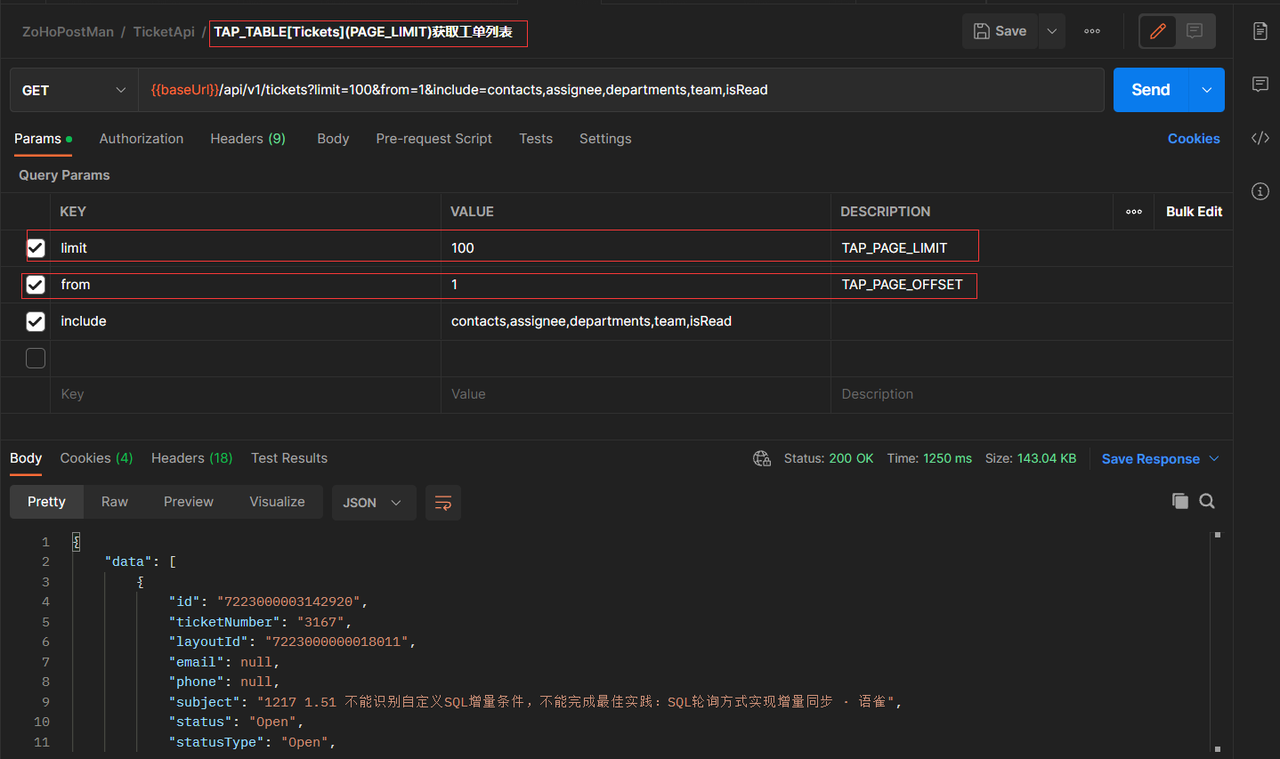This screenshot has height=759, width=1280.
Task: Open the three-dot more actions menu near Save
Action: coord(1092,31)
